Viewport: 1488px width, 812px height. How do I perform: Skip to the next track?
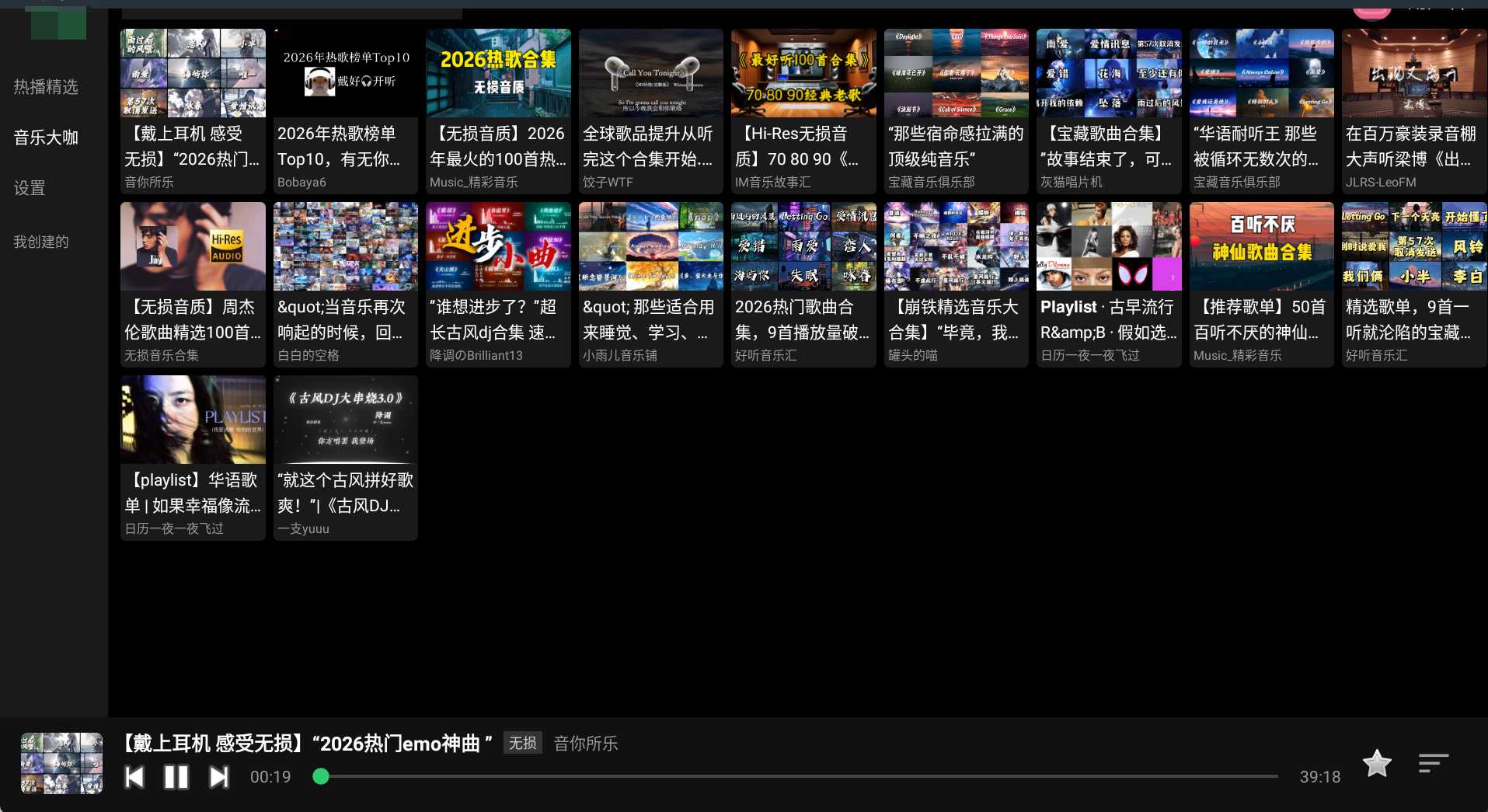[218, 776]
